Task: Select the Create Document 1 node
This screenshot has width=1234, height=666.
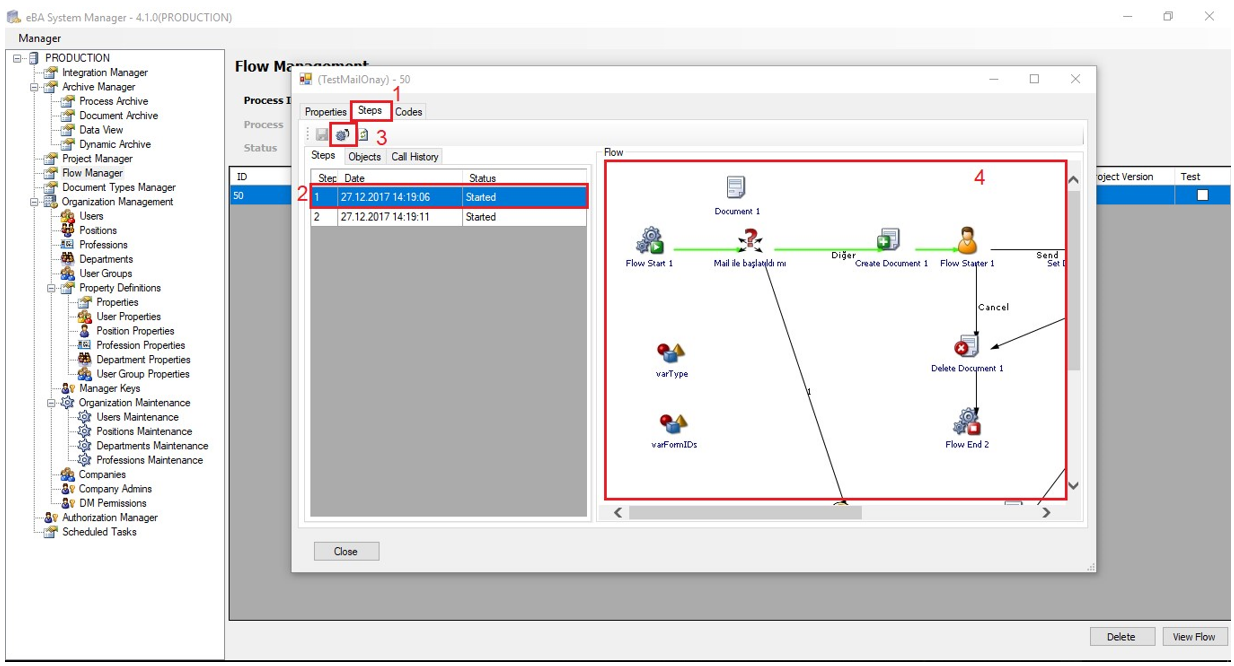Action: (888, 240)
